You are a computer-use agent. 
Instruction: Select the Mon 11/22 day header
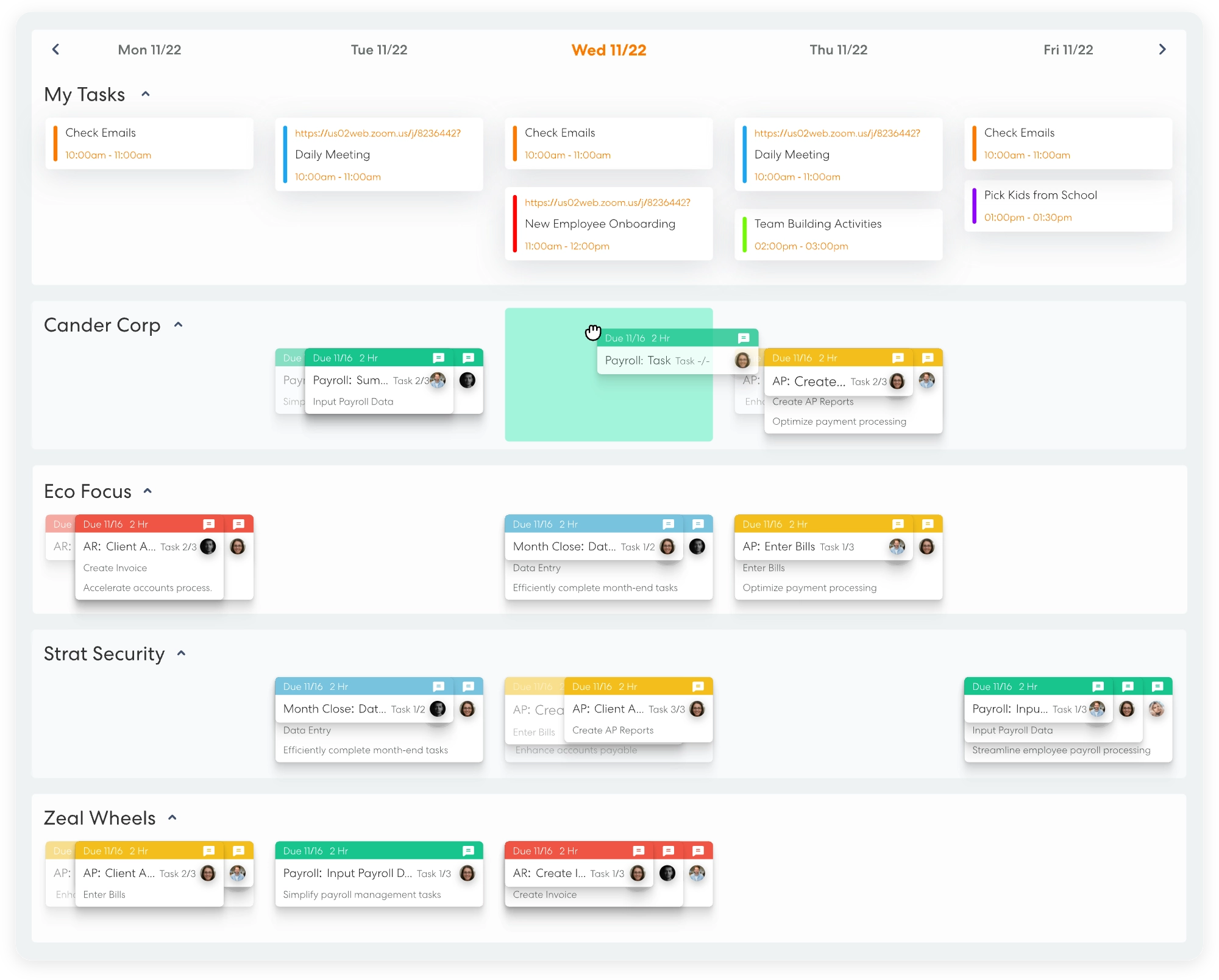149,50
